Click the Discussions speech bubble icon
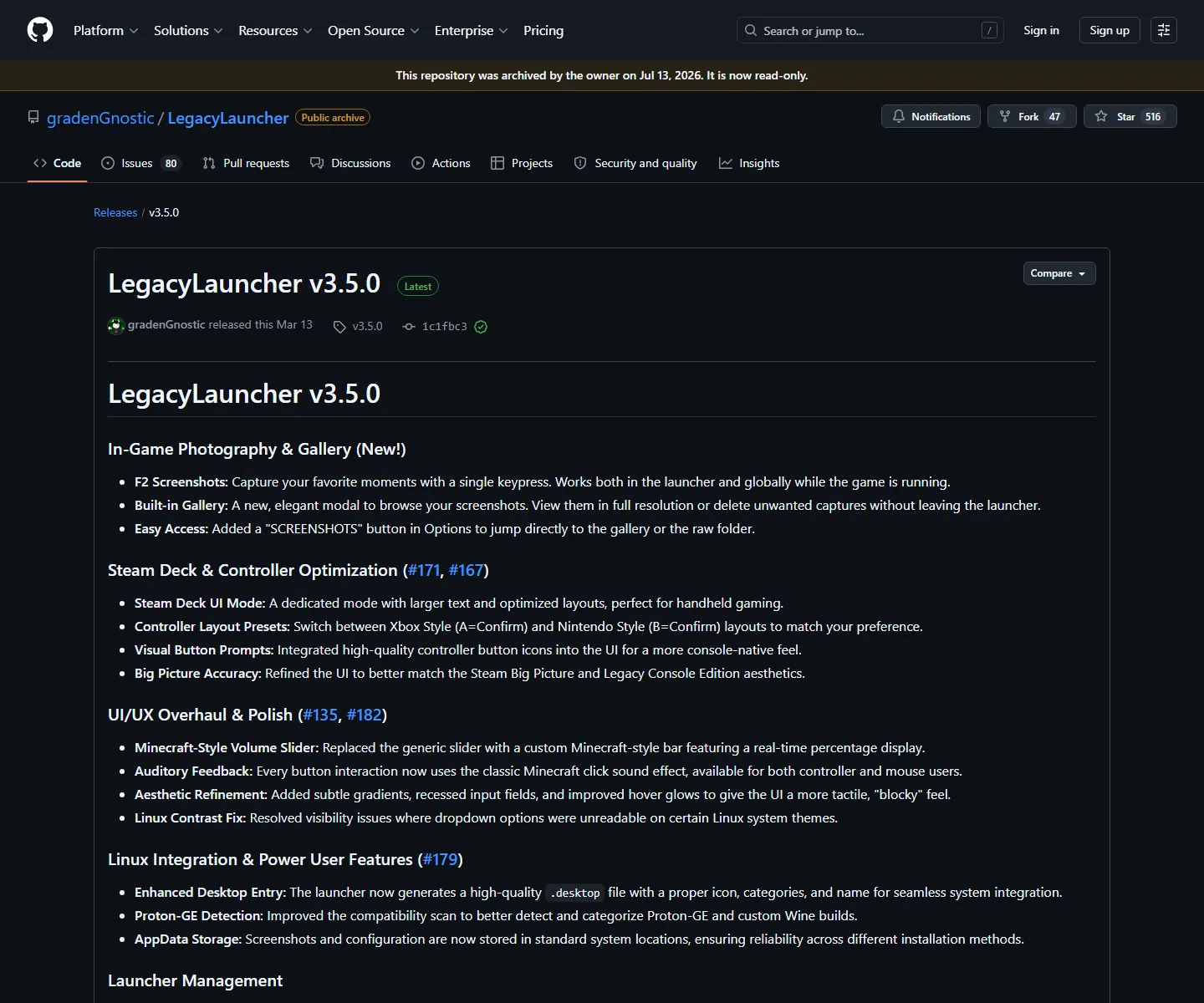 pyautogui.click(x=317, y=163)
